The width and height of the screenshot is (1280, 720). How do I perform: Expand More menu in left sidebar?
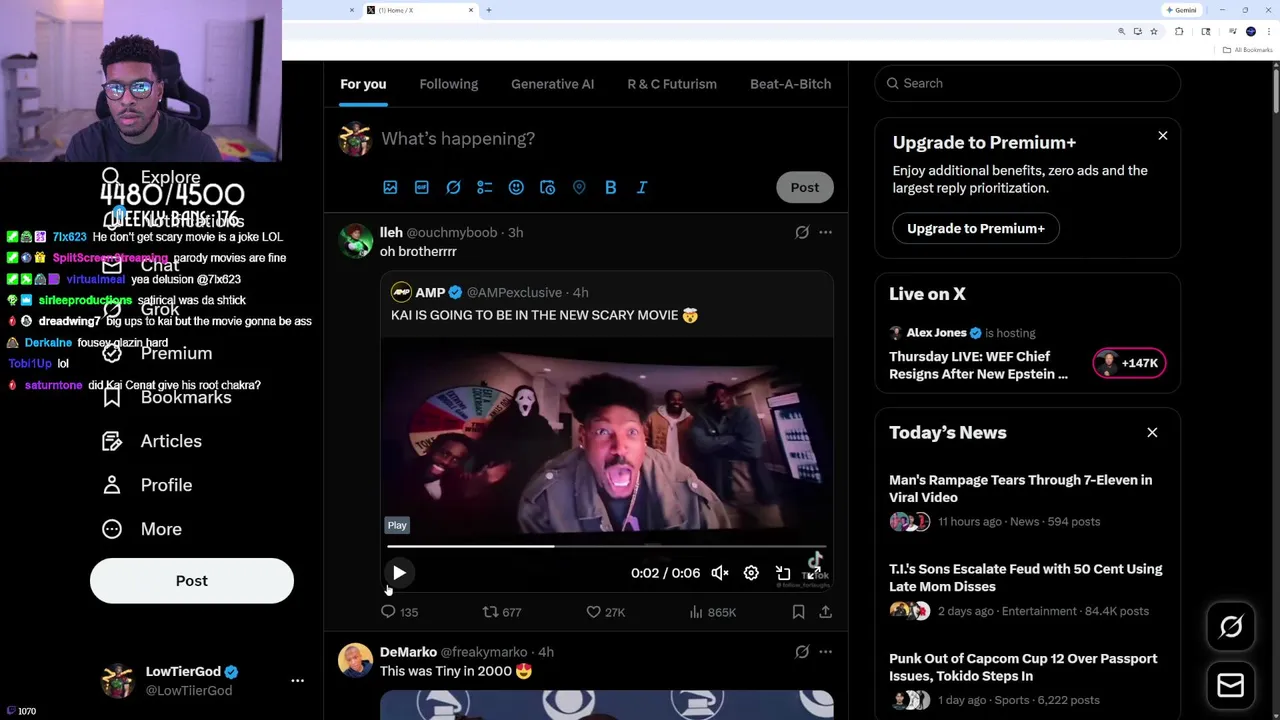[x=142, y=529]
